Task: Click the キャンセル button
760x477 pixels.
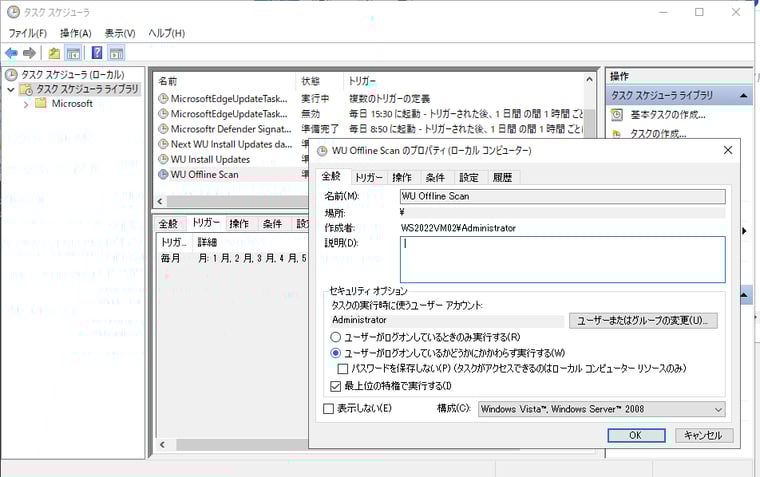Action: click(x=703, y=435)
